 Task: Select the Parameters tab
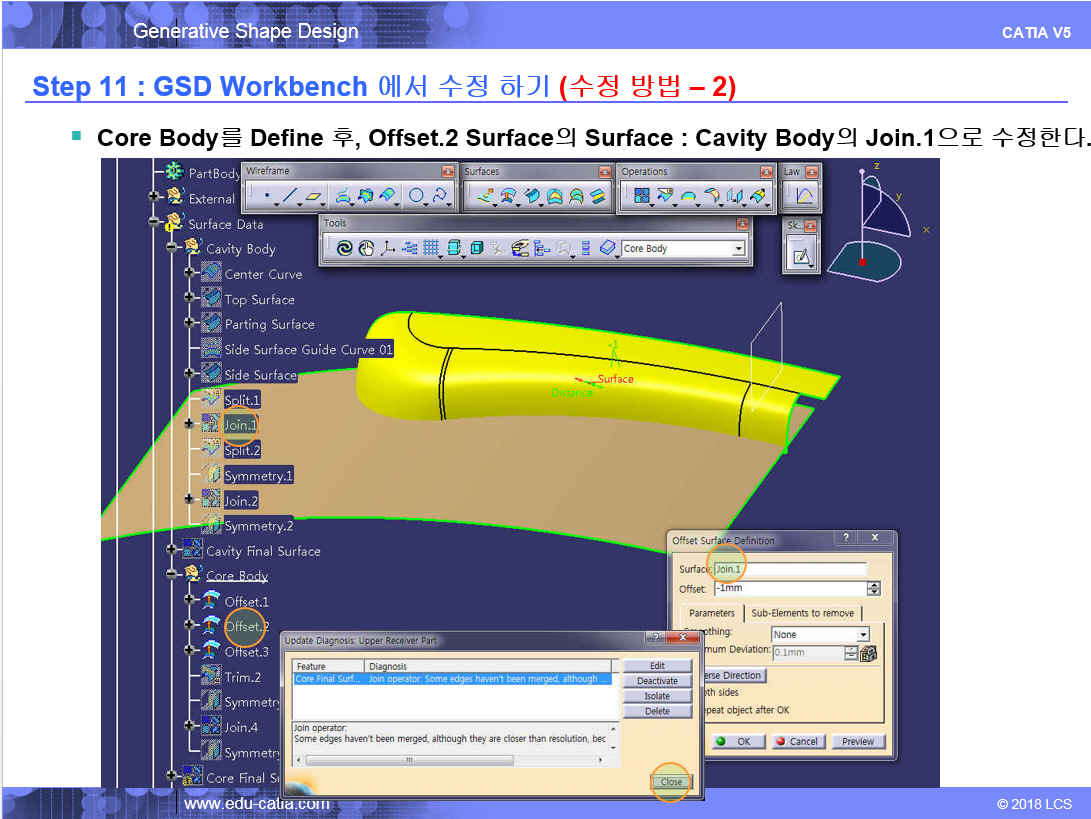(x=711, y=613)
